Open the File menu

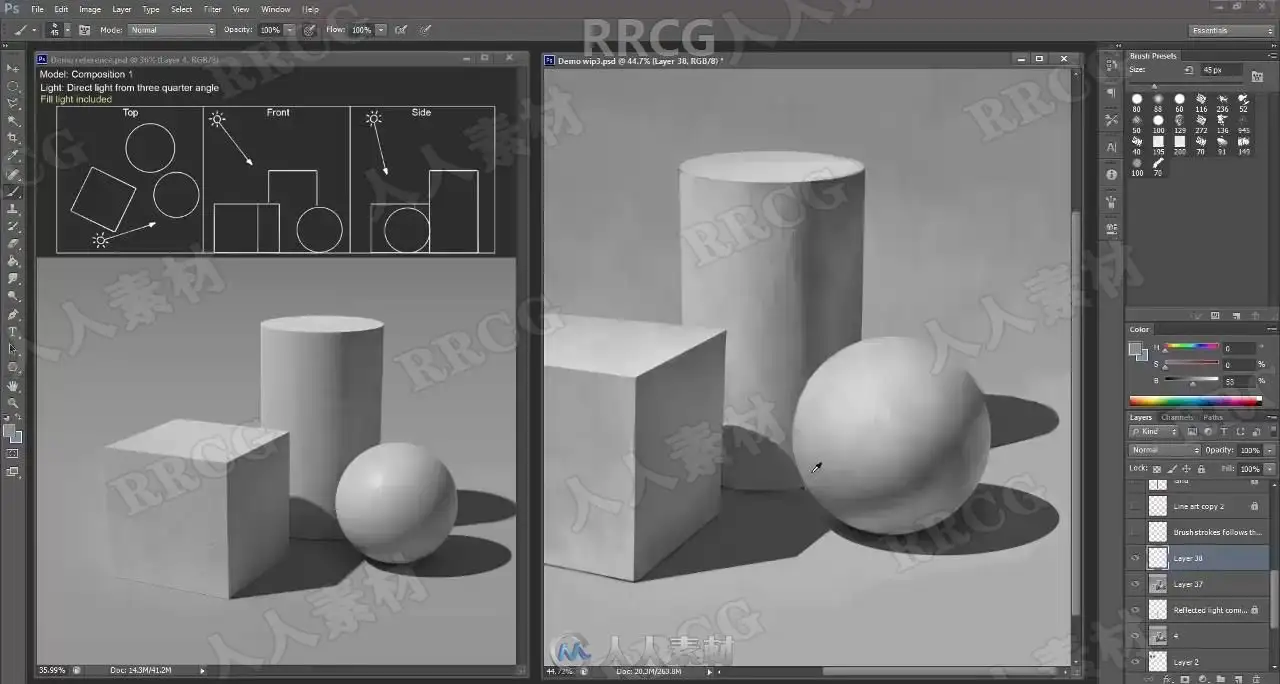37,9
